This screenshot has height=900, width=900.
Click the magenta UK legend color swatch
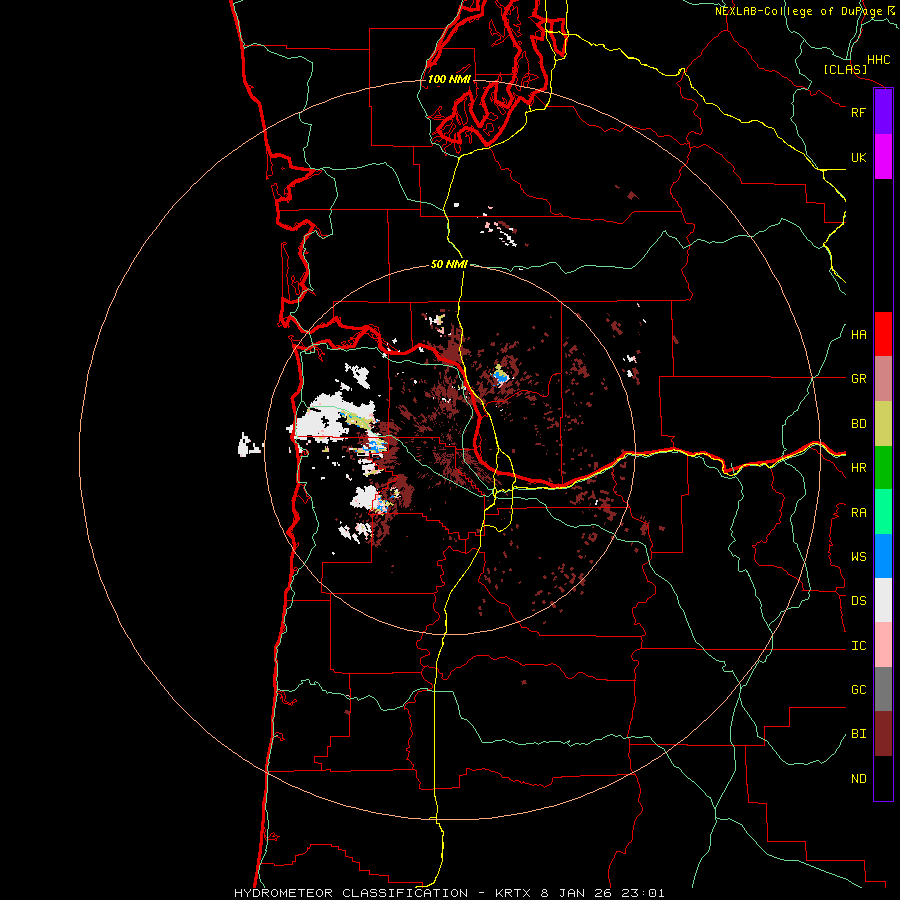(x=883, y=157)
